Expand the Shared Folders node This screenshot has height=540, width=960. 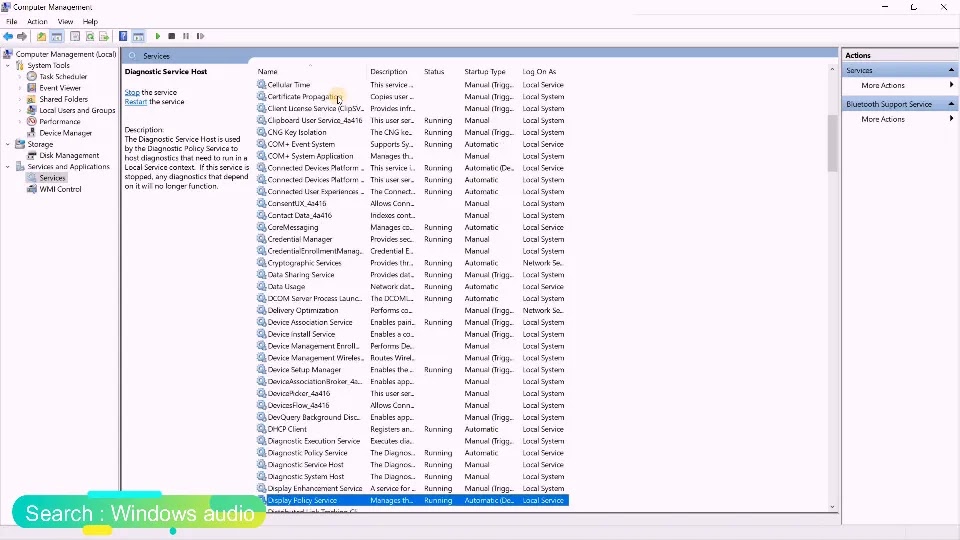20,99
